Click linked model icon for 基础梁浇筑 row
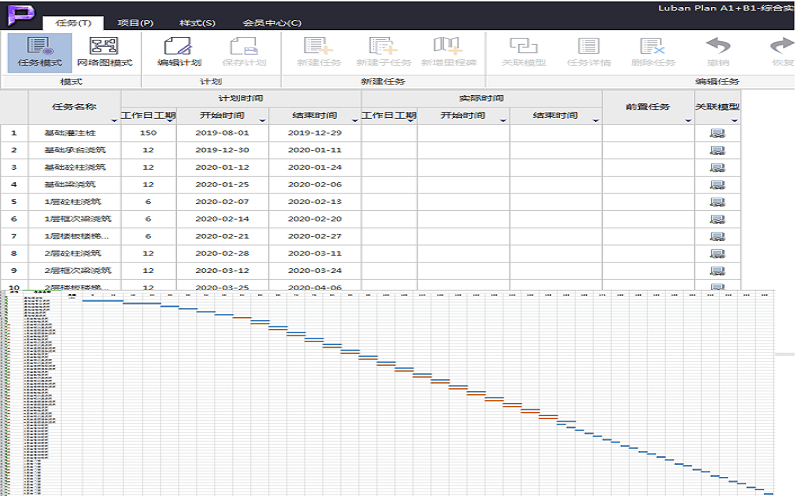The height and width of the screenshot is (500, 800). [x=717, y=185]
